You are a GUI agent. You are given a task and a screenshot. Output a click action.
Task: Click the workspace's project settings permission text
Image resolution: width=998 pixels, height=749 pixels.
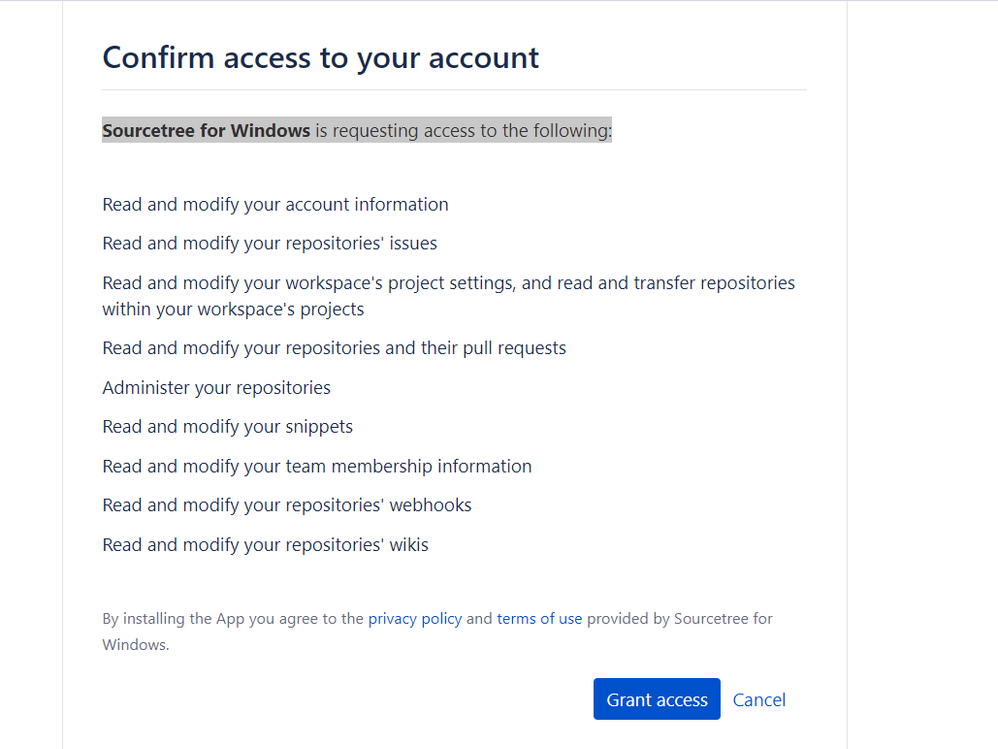click(x=449, y=296)
